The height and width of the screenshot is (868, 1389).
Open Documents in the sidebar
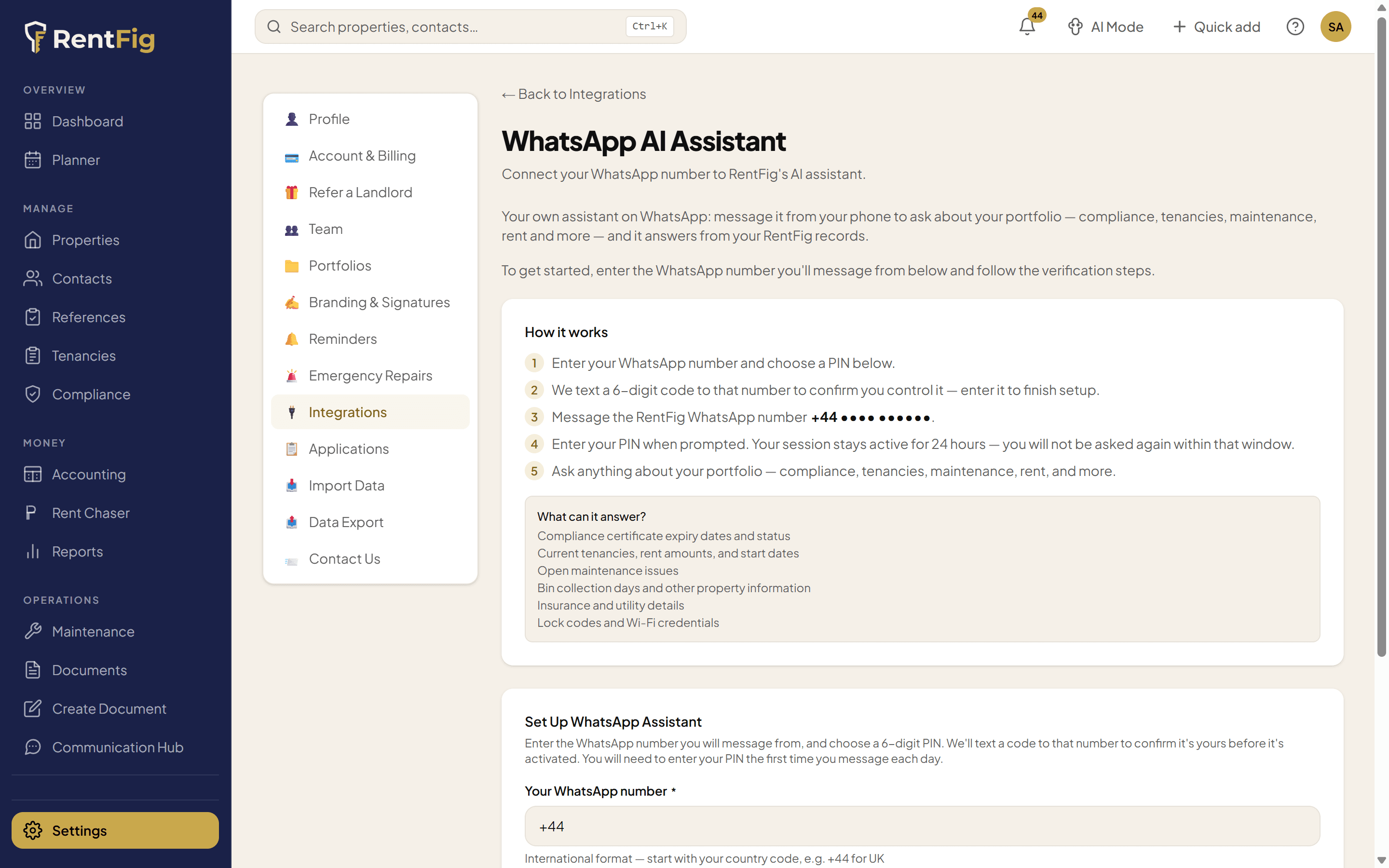point(115,670)
